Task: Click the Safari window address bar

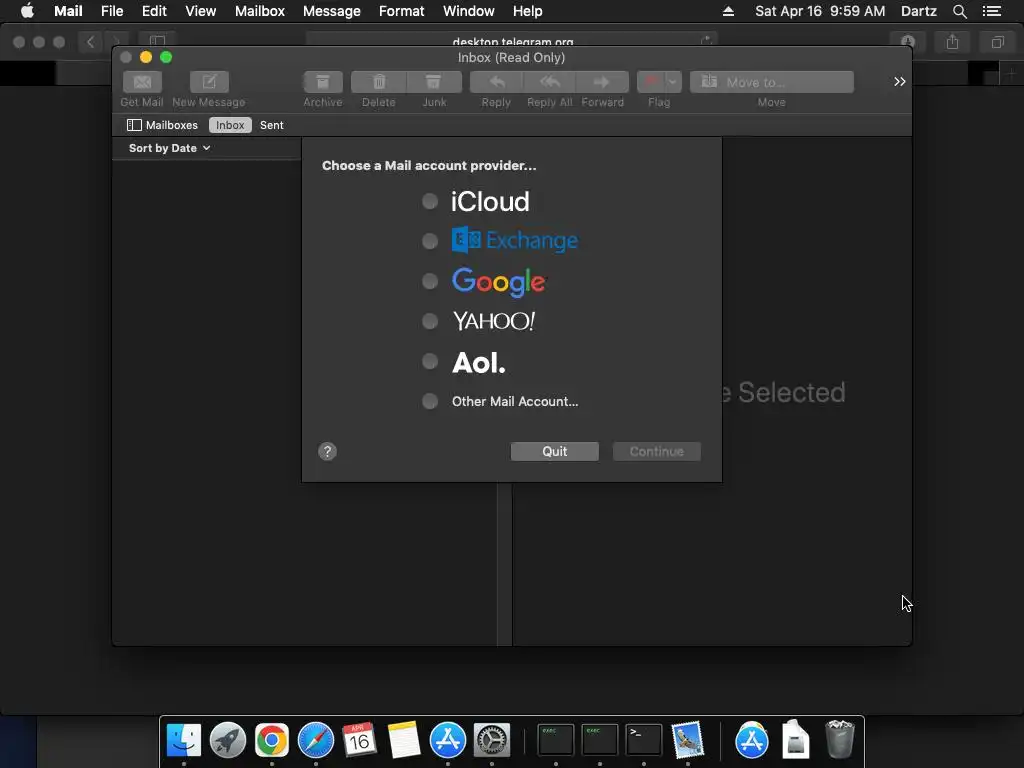Action: tap(512, 41)
